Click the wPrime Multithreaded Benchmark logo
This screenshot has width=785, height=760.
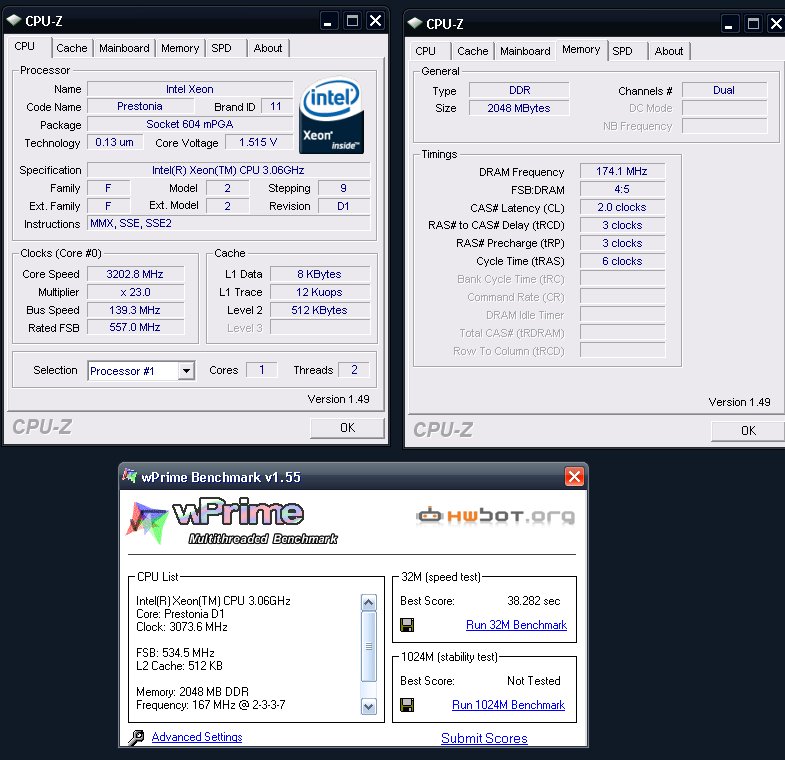(233, 521)
